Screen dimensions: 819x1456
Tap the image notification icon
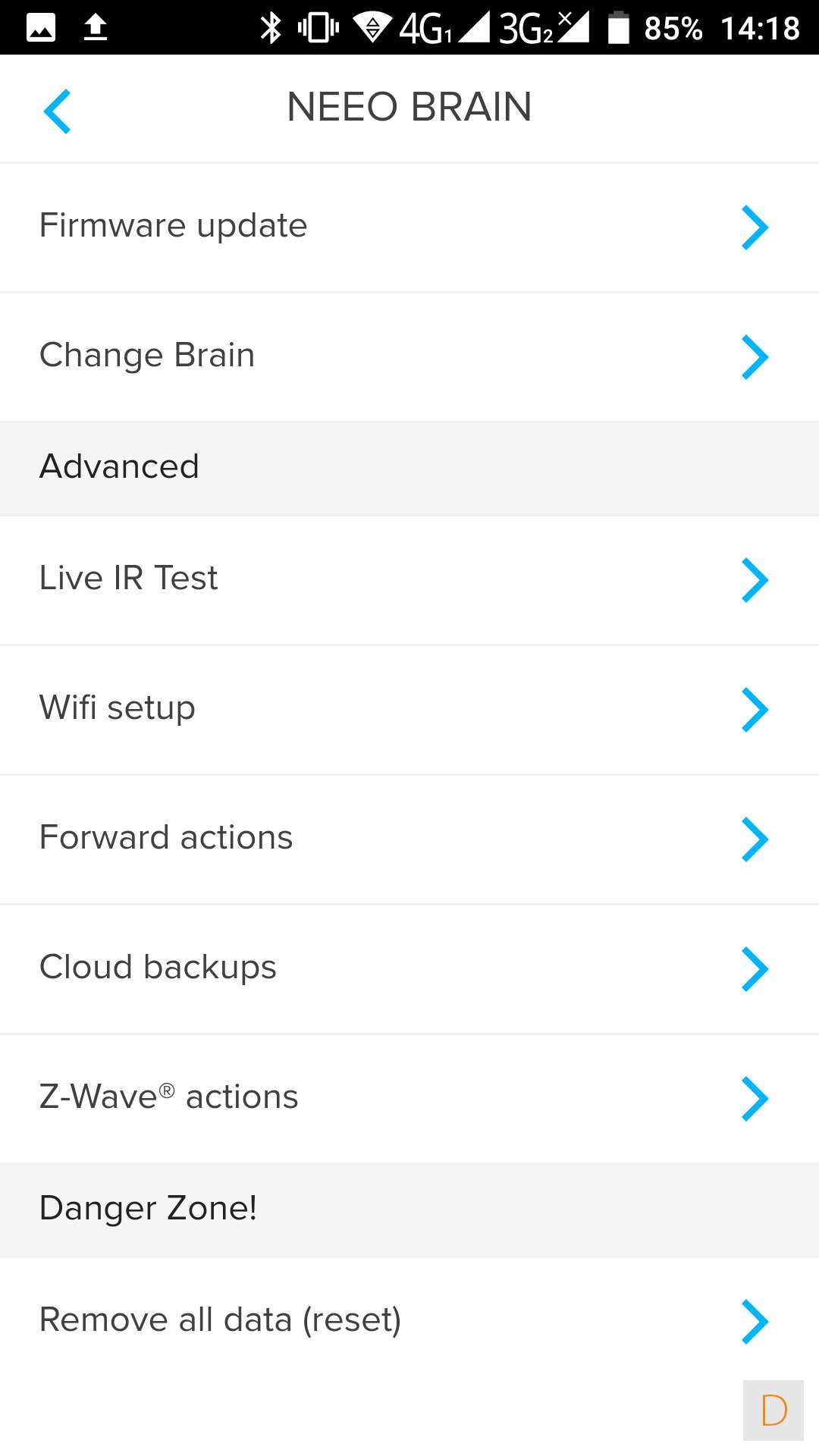[x=41, y=28]
